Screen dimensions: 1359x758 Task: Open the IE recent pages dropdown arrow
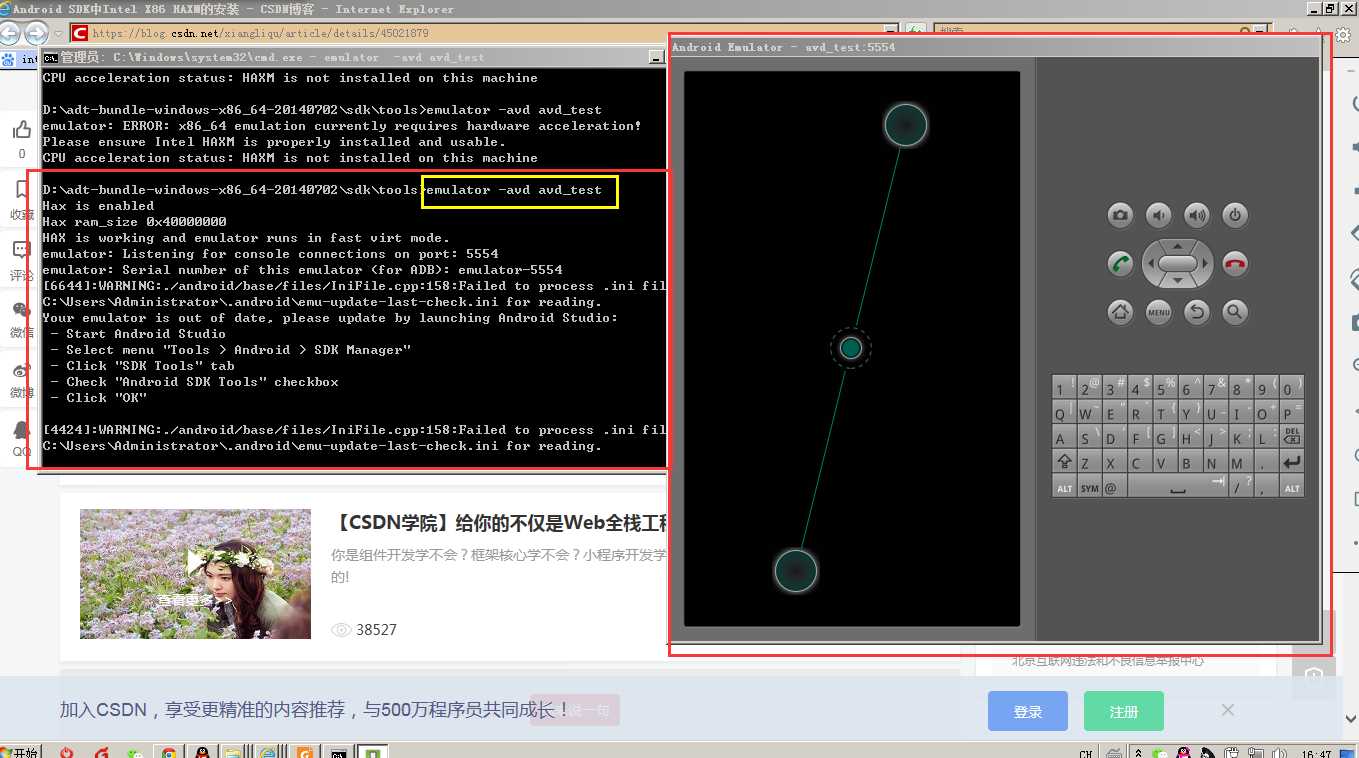(x=58, y=33)
